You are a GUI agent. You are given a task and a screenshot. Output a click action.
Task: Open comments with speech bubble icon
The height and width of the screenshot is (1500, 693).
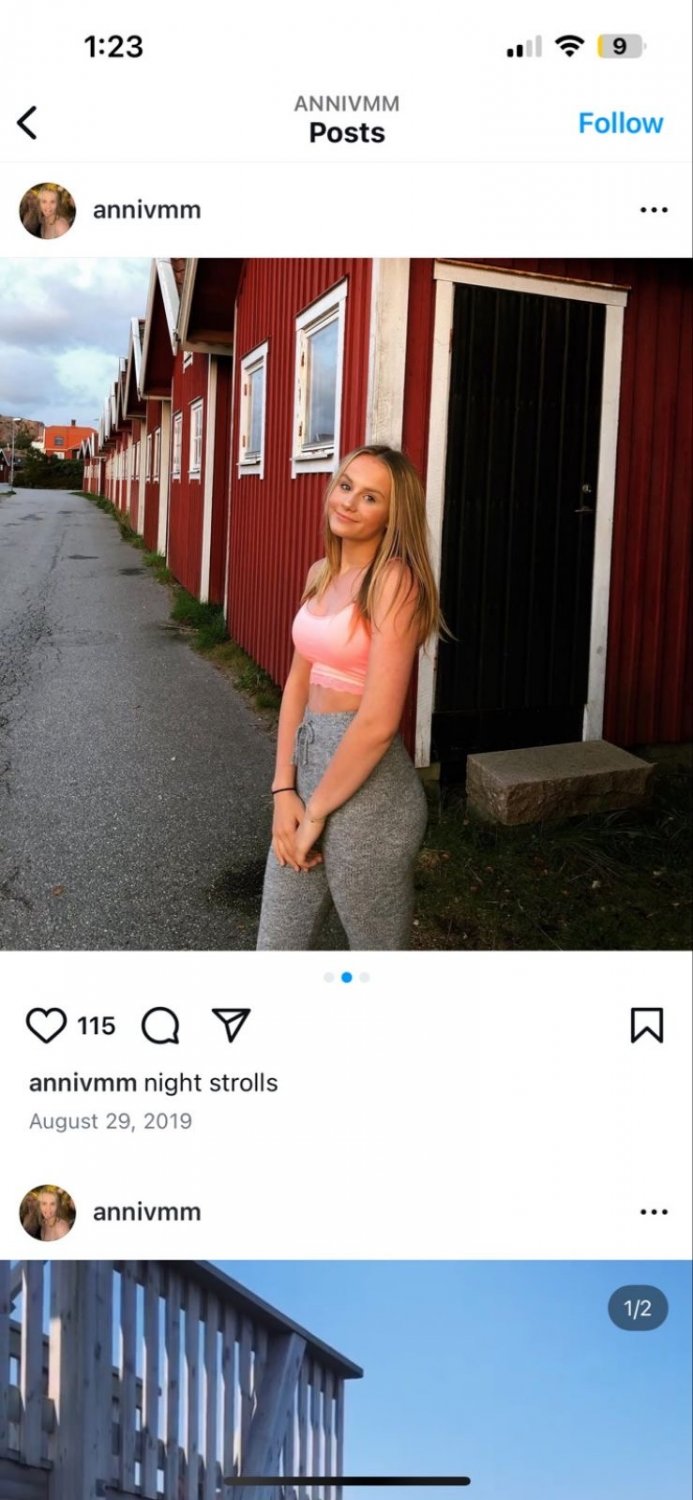coord(160,1025)
